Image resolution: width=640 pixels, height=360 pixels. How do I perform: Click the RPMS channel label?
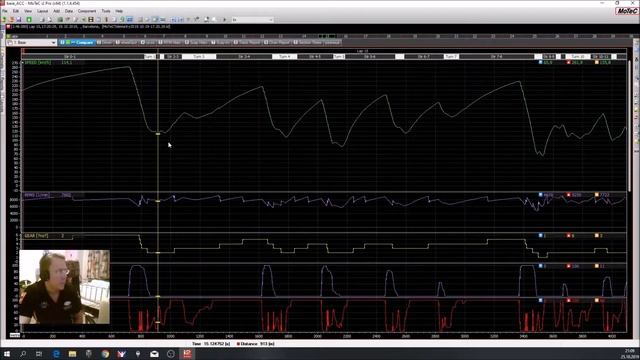click(36, 195)
